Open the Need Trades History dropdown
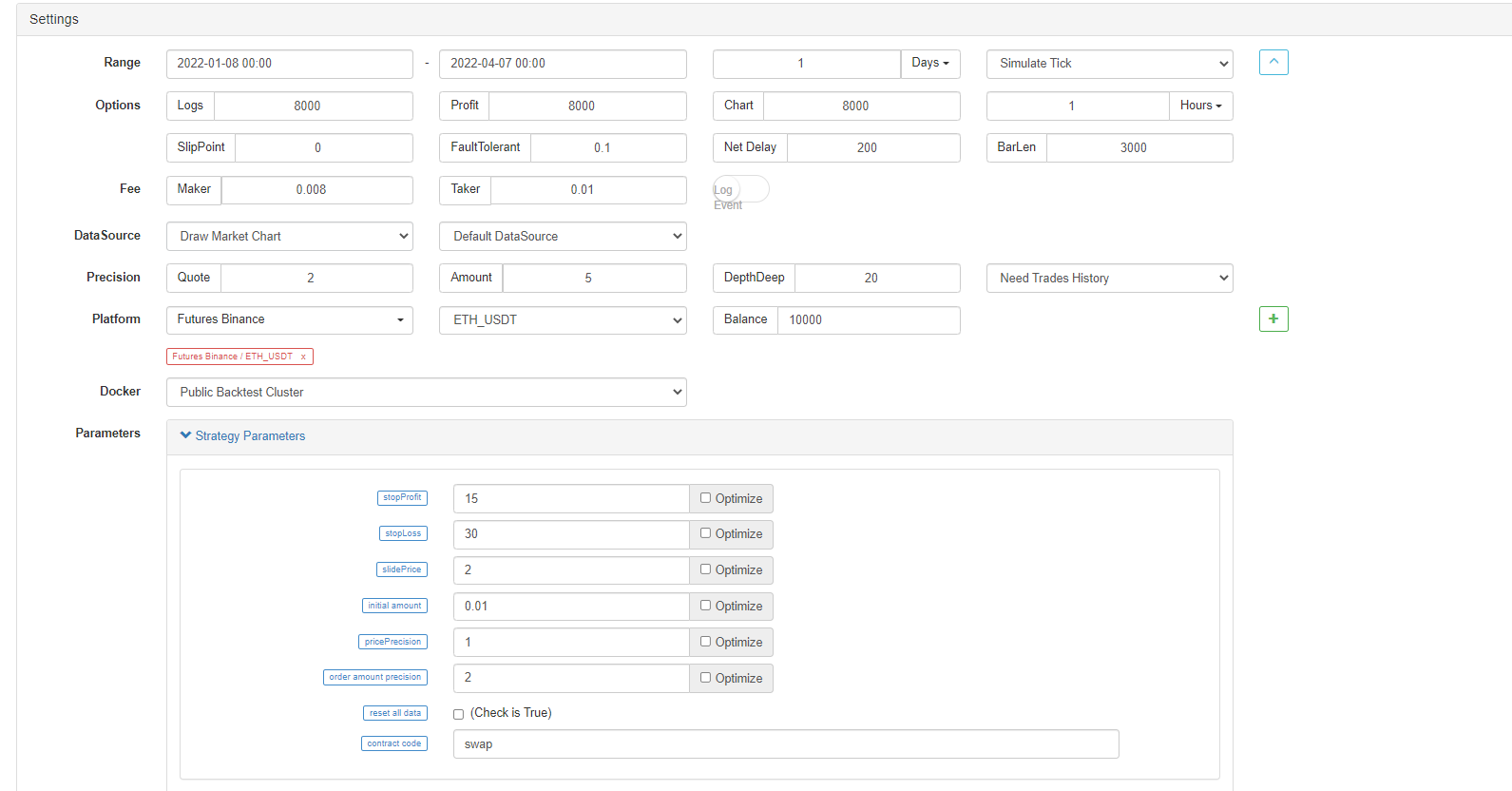The image size is (1512, 791). [1110, 278]
